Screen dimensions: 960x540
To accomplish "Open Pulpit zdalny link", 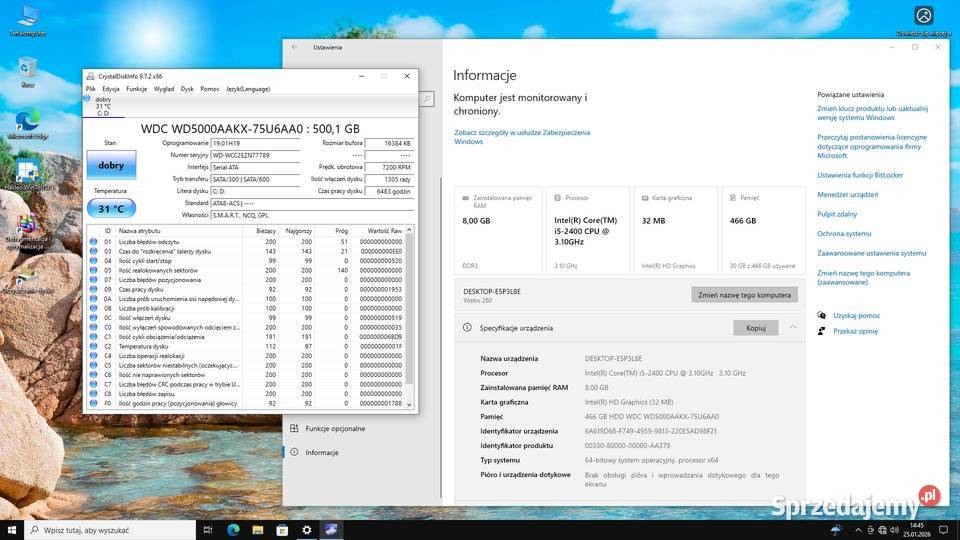I will pyautogui.click(x=837, y=214).
